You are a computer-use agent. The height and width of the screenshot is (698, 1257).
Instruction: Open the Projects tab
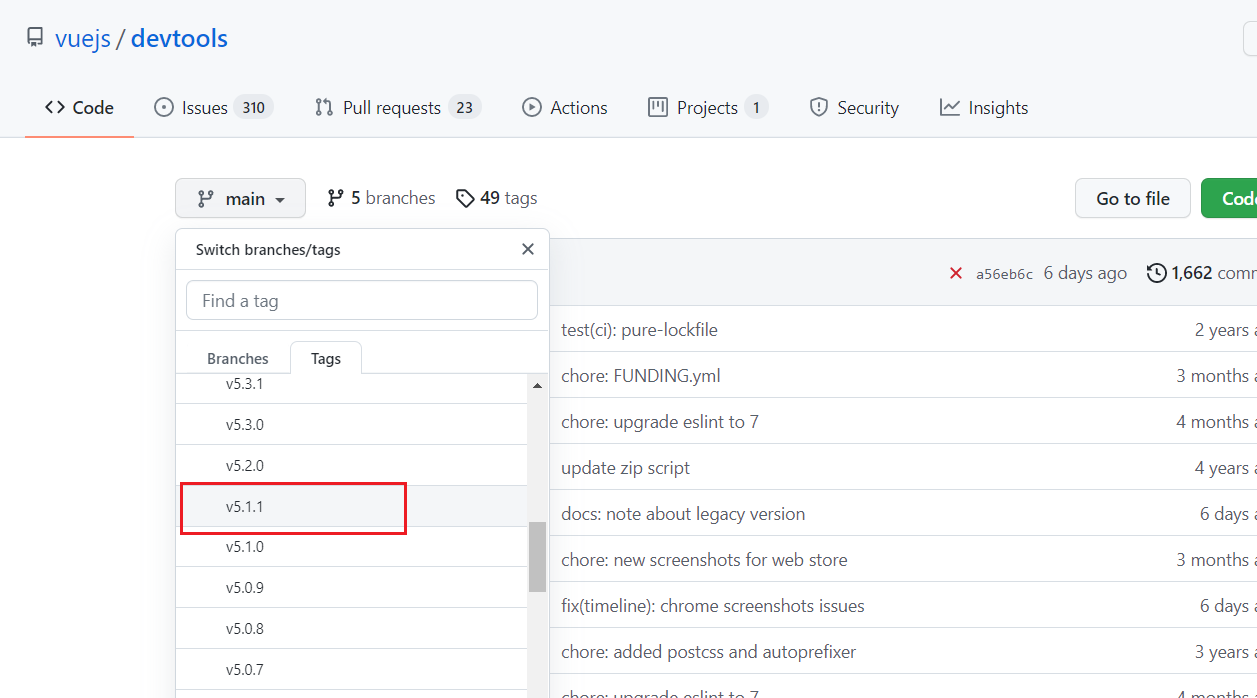[707, 108]
